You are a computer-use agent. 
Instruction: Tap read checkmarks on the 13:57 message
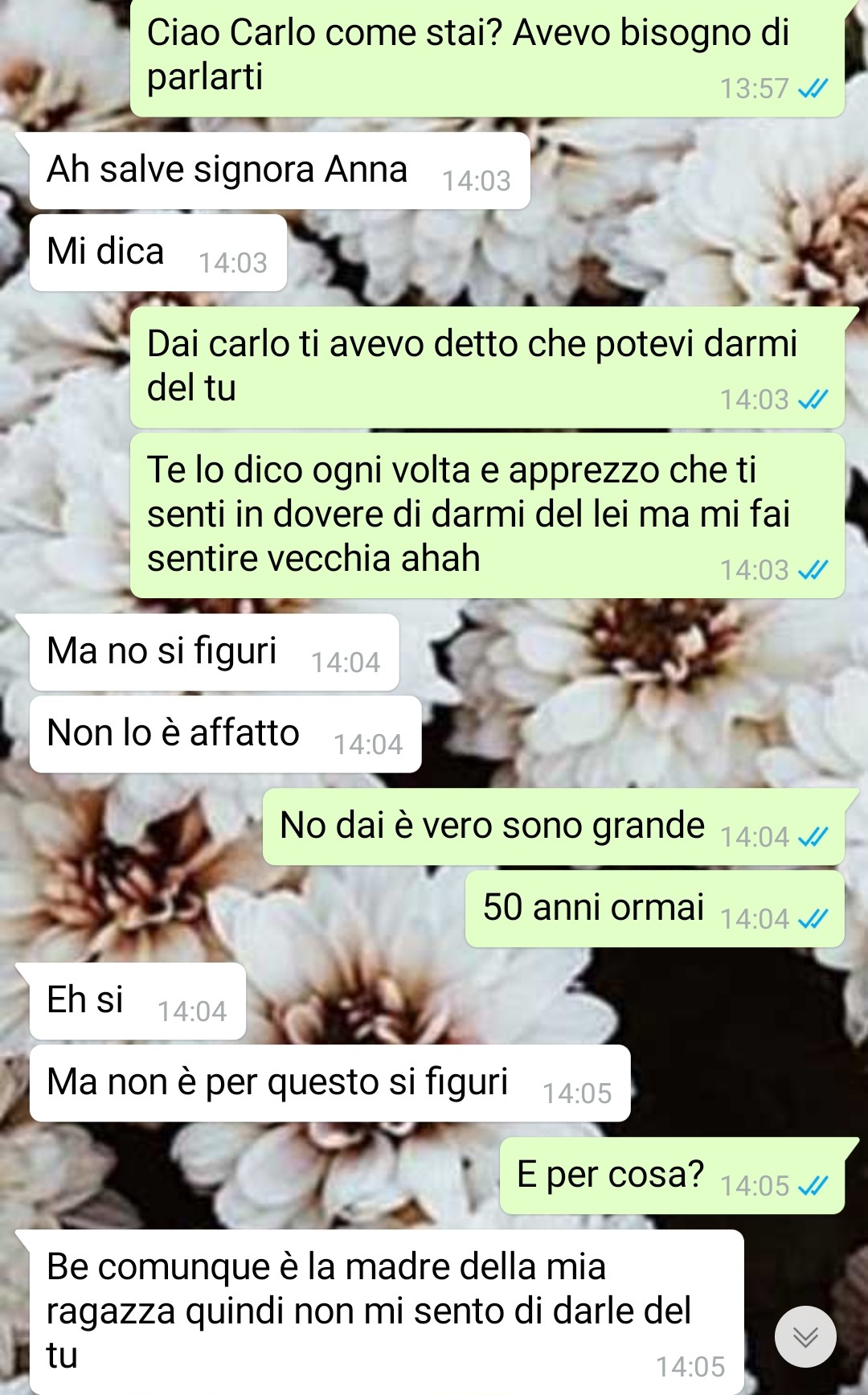click(813, 88)
